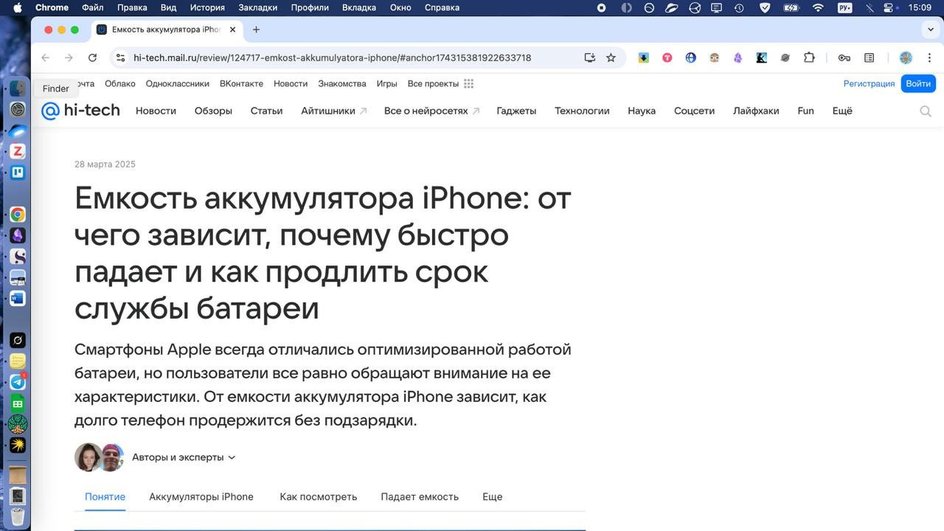The height and width of the screenshot is (531, 944).
Task: Open the Trash in the Dock
Action: (17, 517)
